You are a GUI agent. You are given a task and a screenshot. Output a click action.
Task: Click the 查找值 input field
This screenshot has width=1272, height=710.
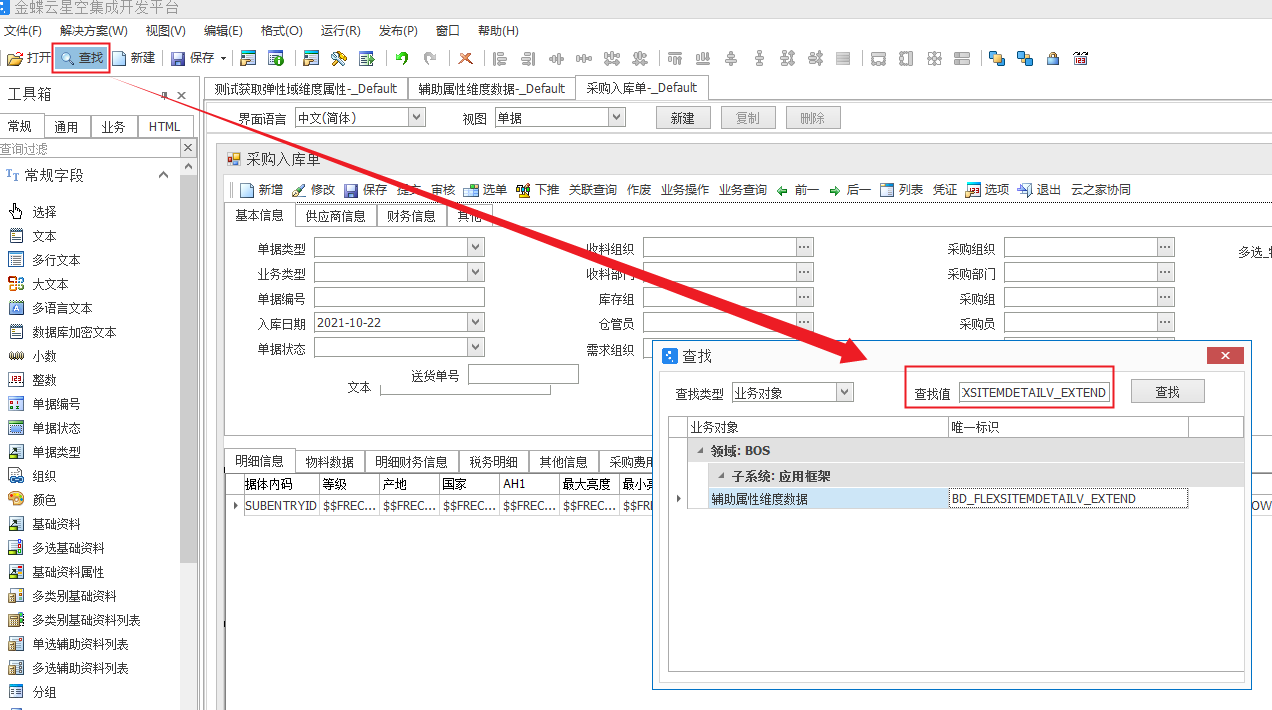(1034, 393)
